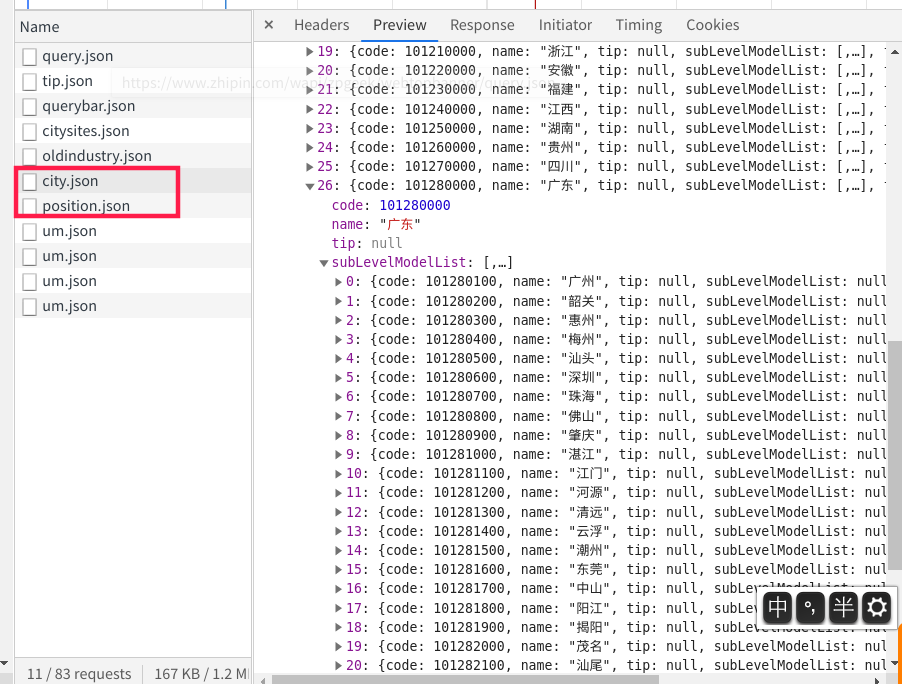The image size is (902, 684).
Task: Select the query.json request
Action: click(78, 56)
